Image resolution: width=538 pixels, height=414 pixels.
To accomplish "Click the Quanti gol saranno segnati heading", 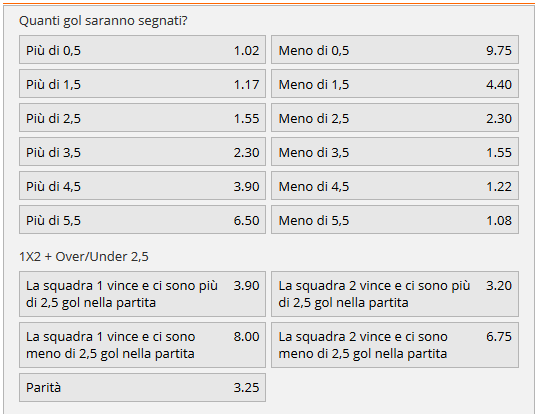I will tap(103, 21).
